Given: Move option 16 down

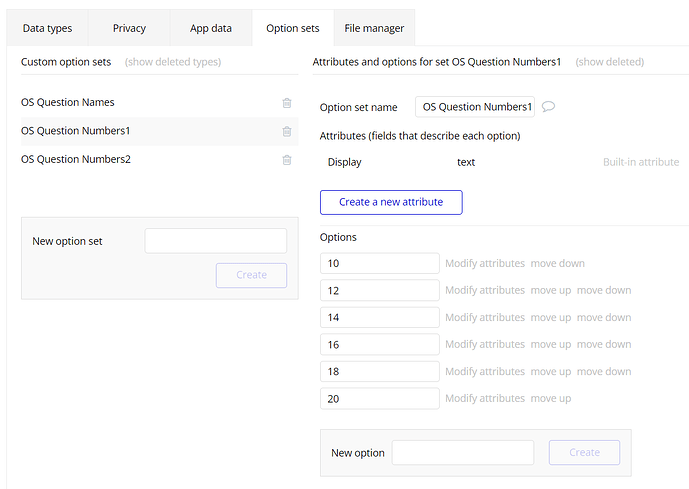Looking at the screenshot, I should coord(604,345).
